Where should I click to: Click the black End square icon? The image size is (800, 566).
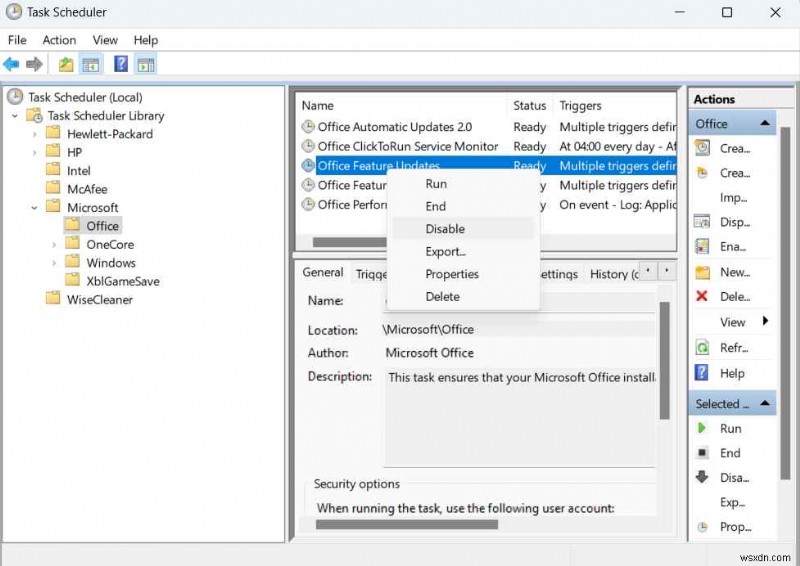(702, 453)
